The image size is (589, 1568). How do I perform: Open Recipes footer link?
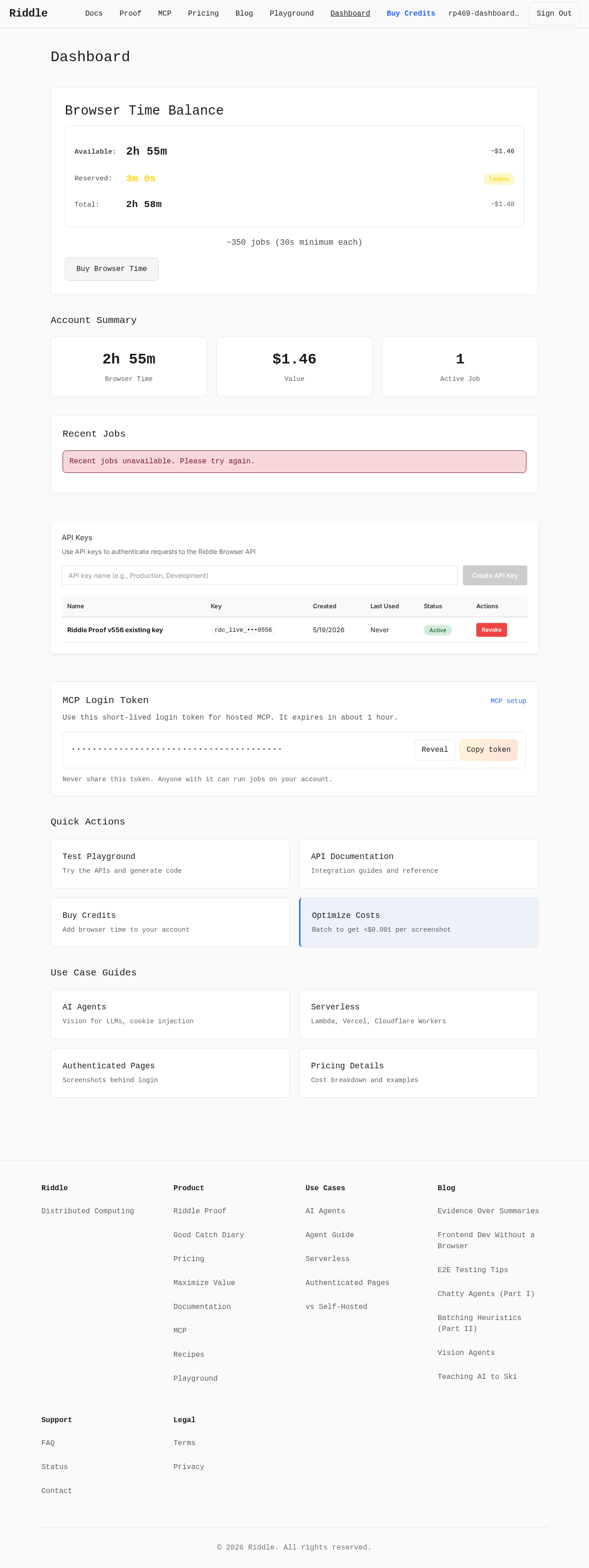tap(189, 1355)
